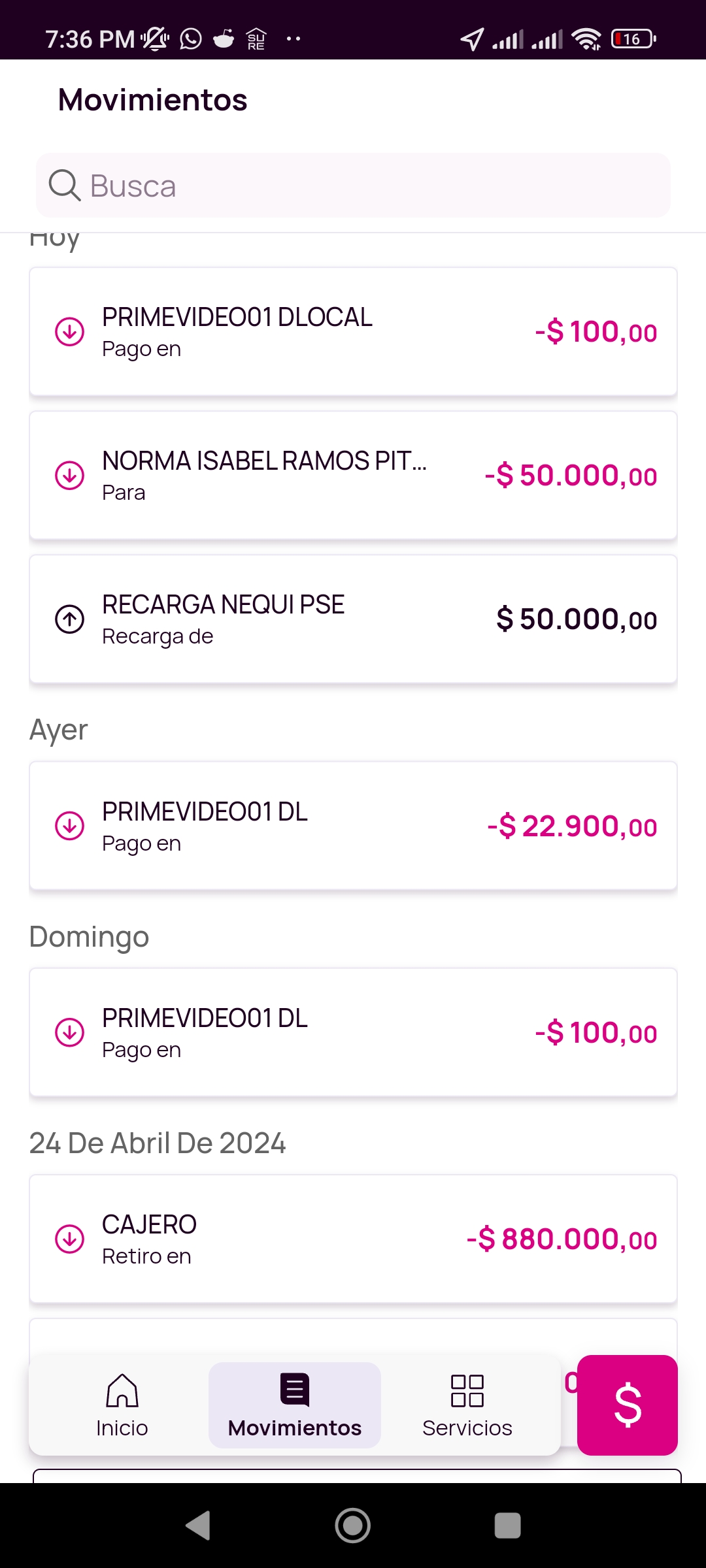Open yesterday's PRIMEVIDEO01 DL $22.900 payment
This screenshot has height=1568, width=706.
click(353, 826)
